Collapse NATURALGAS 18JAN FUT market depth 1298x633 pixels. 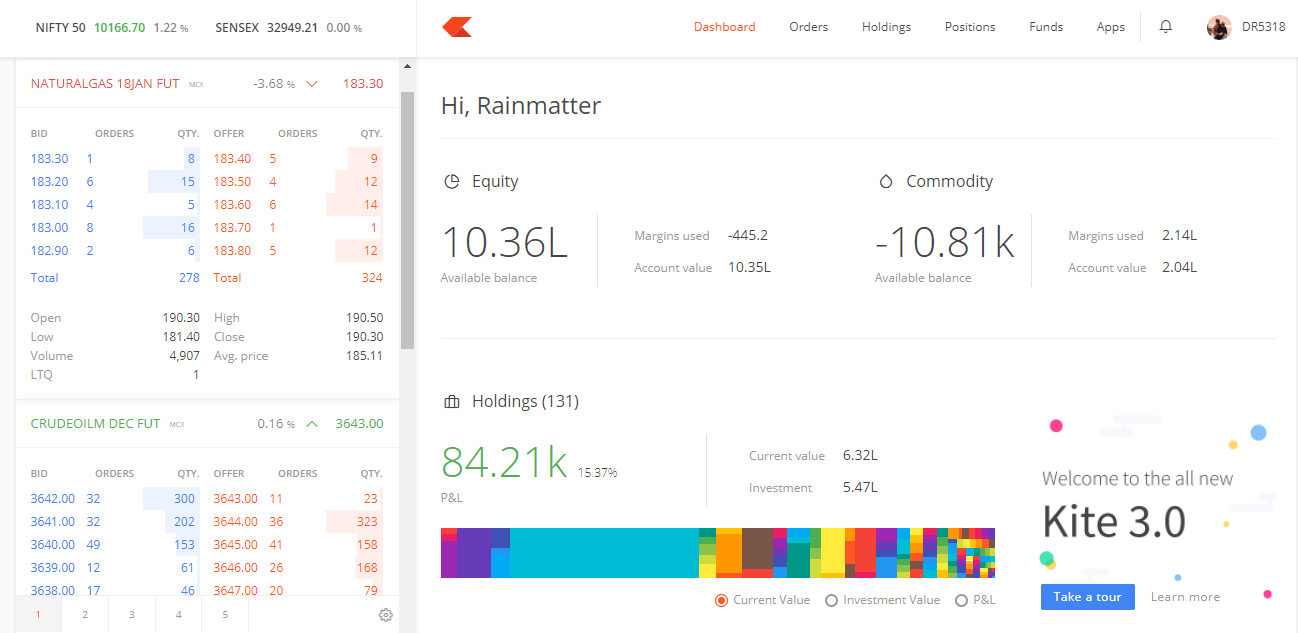pyautogui.click(x=312, y=84)
